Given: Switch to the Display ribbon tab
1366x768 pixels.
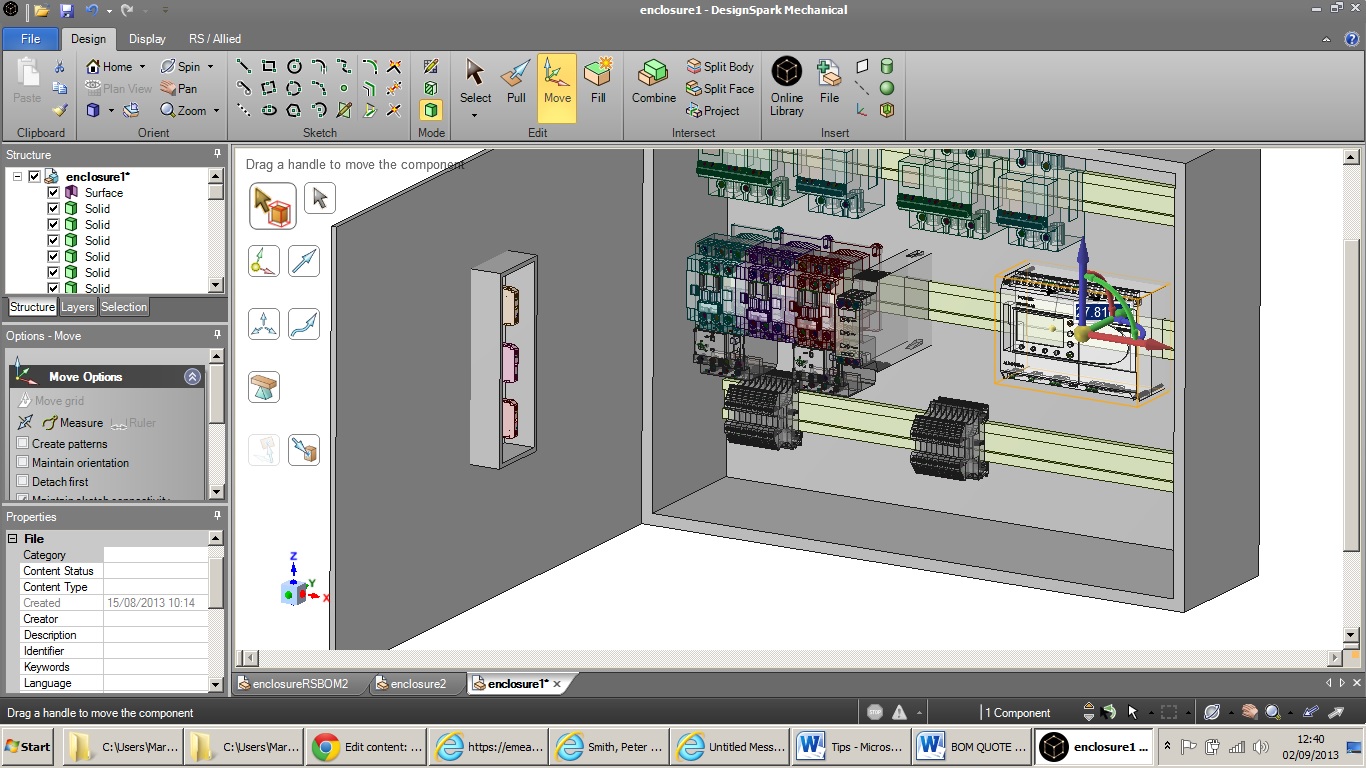Looking at the screenshot, I should pos(147,39).
